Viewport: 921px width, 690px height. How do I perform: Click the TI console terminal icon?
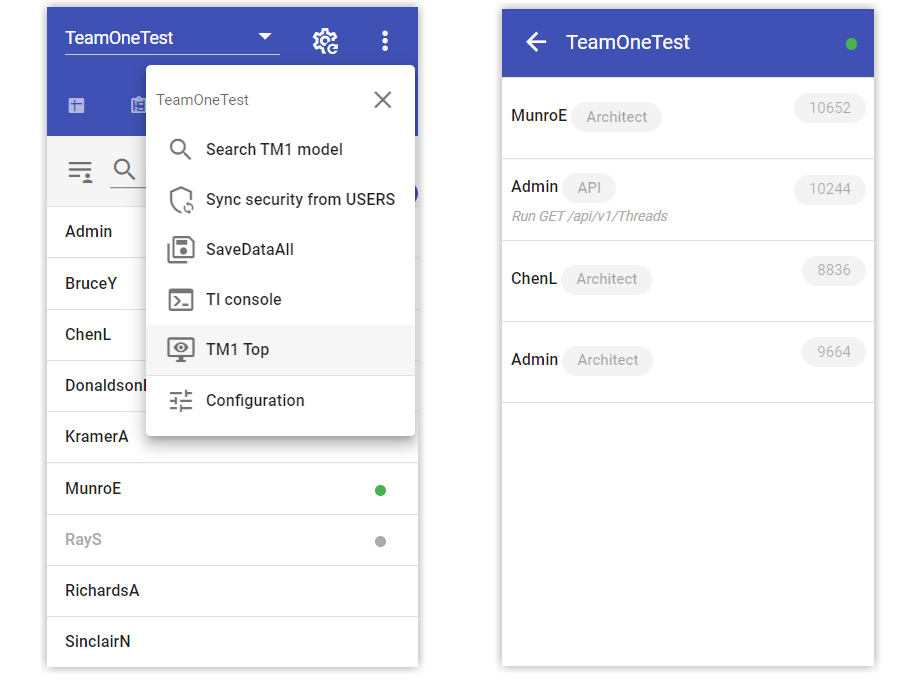click(x=181, y=299)
